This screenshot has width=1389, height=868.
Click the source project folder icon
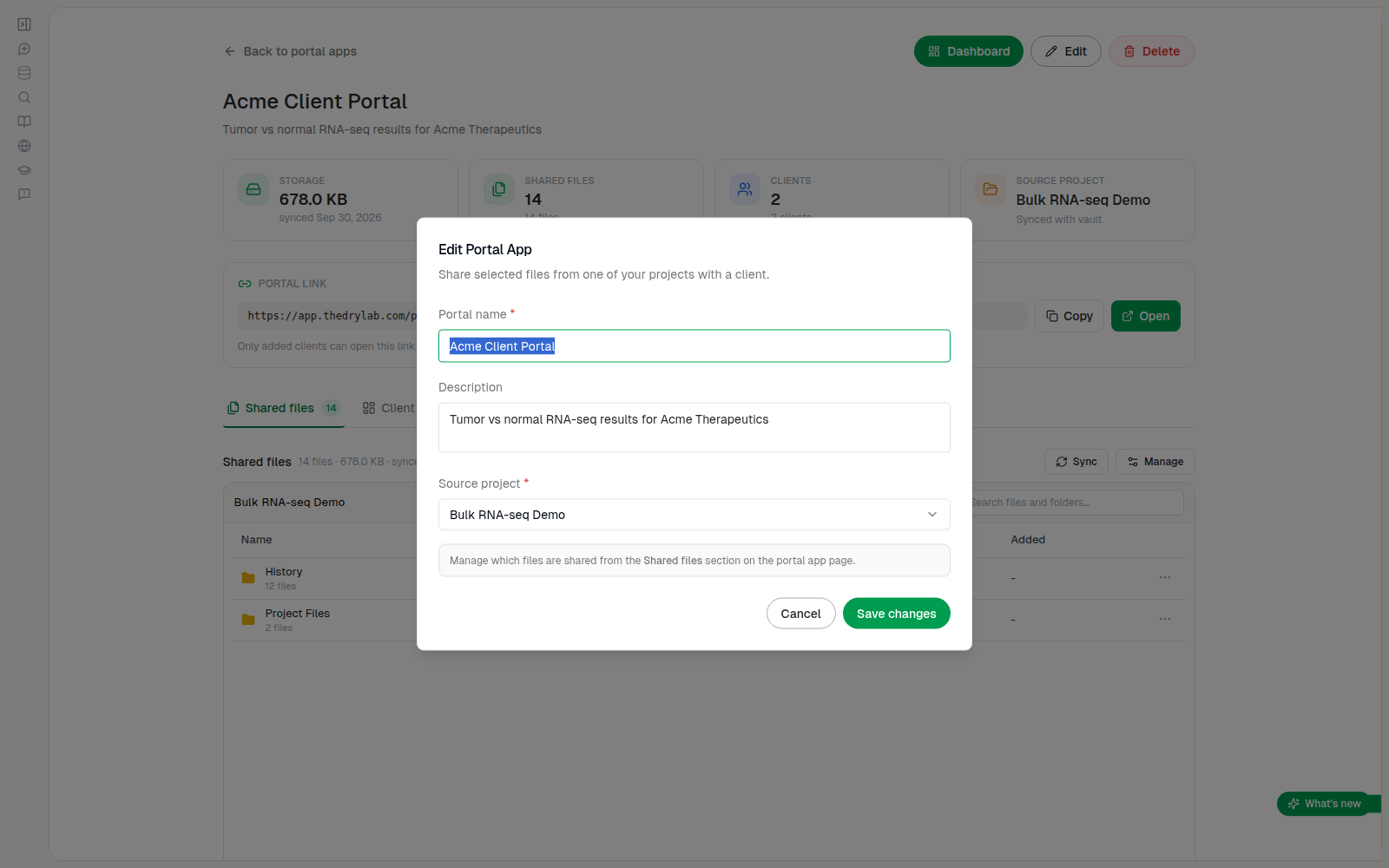point(991,189)
